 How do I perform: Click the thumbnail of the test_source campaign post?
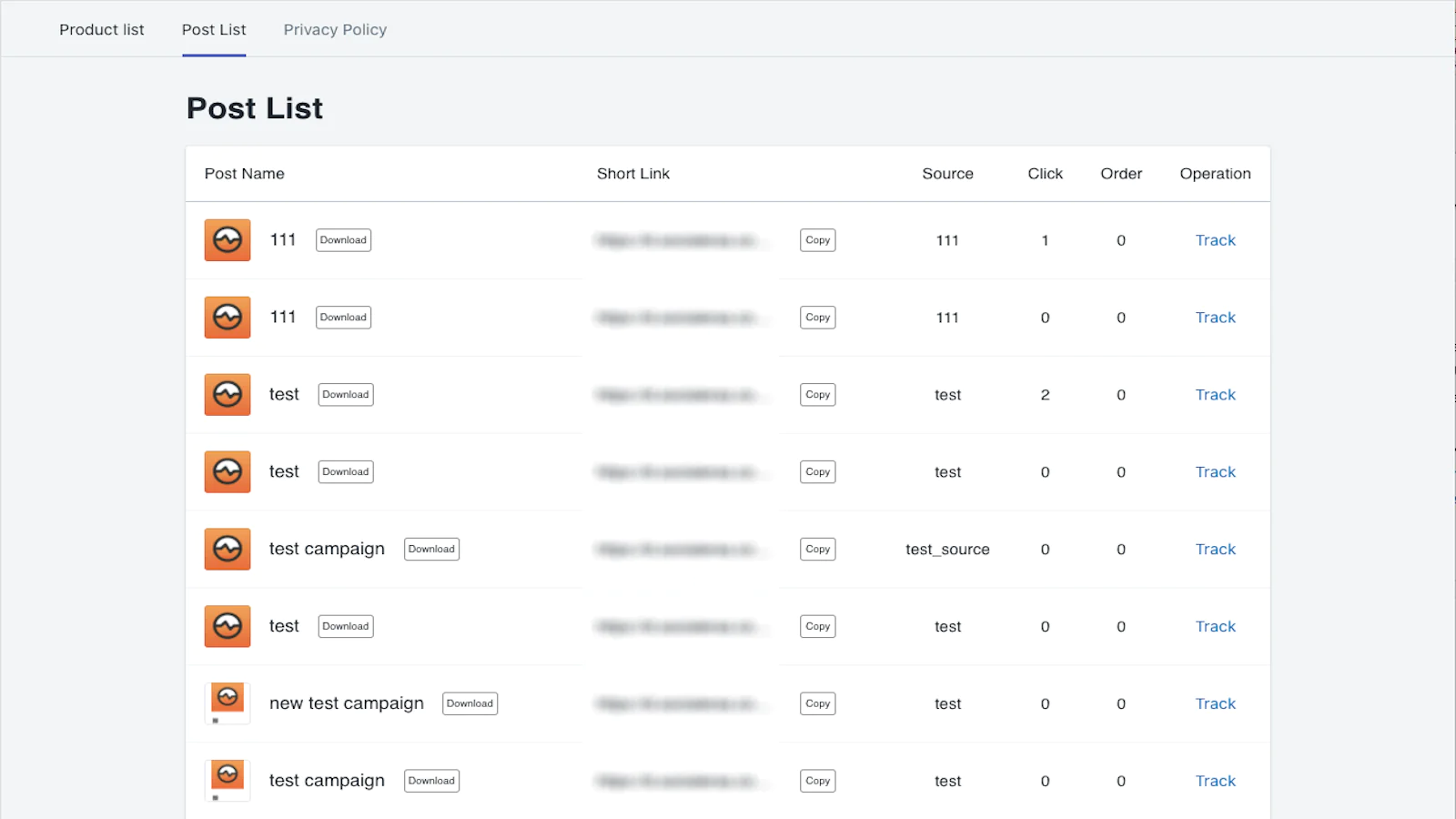point(227,550)
